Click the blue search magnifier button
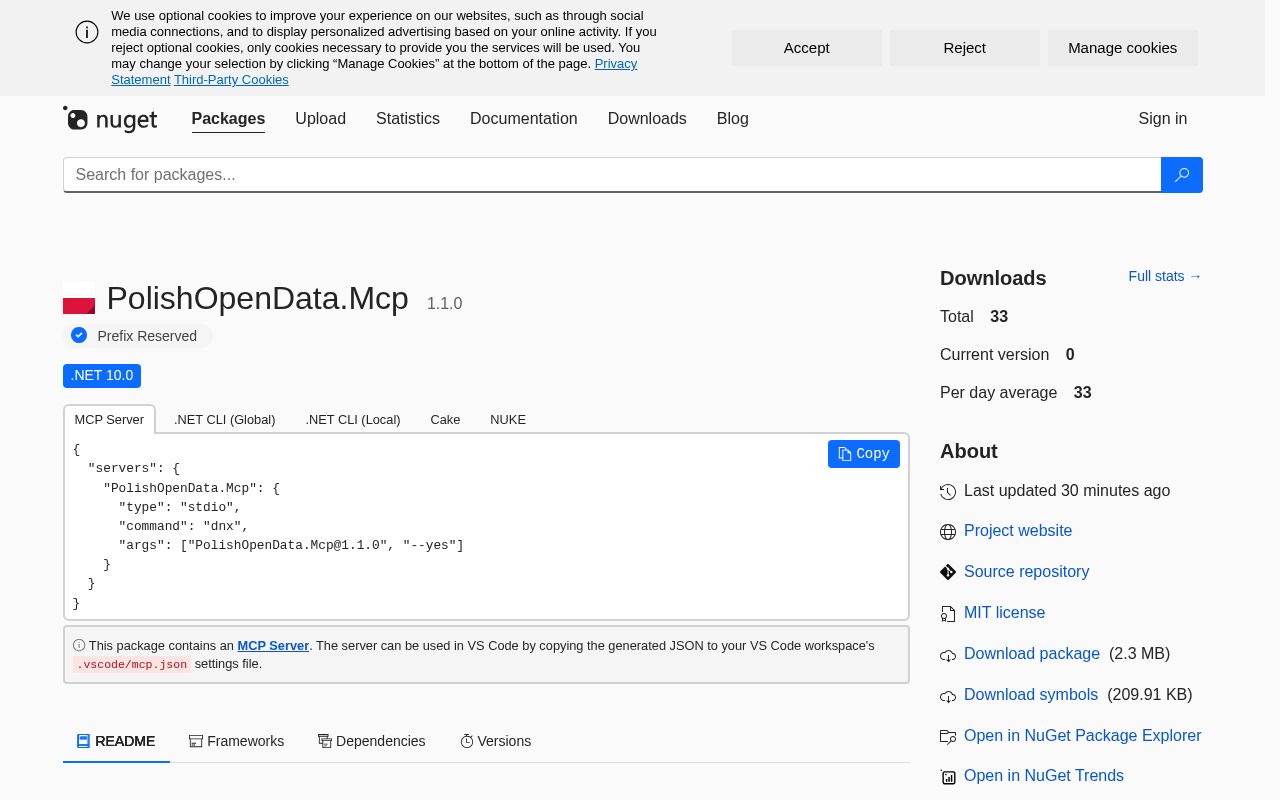The image size is (1280, 800). 1181,175
